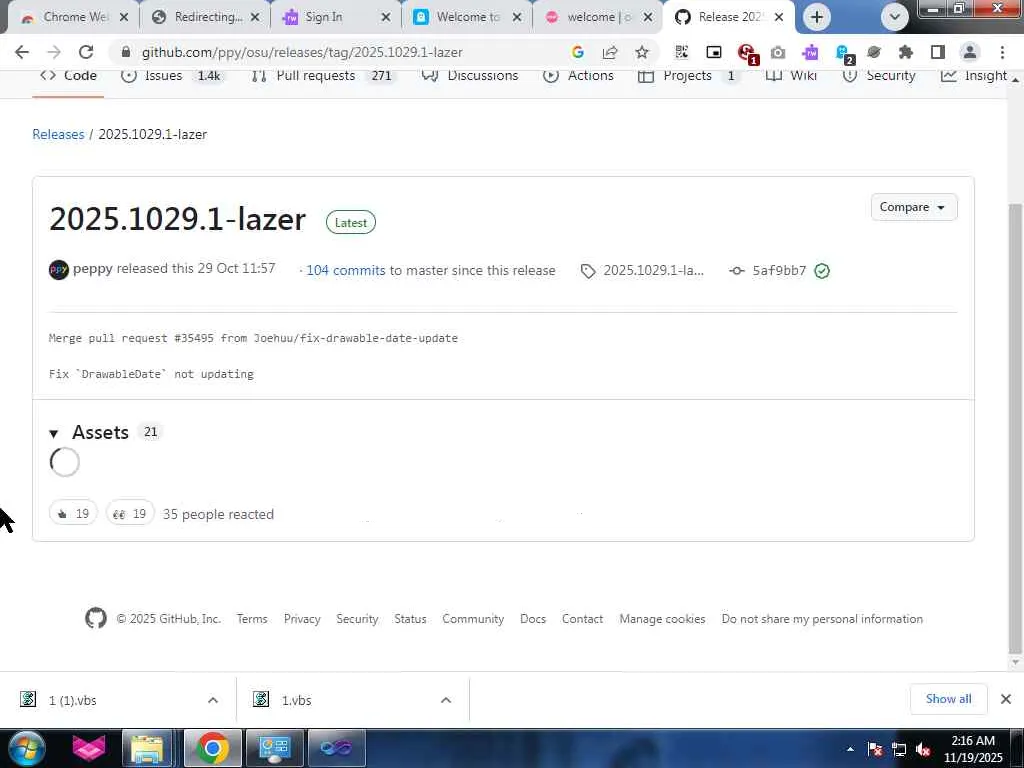Switch to the pink 'welcome |' tab
This screenshot has width=1024, height=768.
[598, 17]
